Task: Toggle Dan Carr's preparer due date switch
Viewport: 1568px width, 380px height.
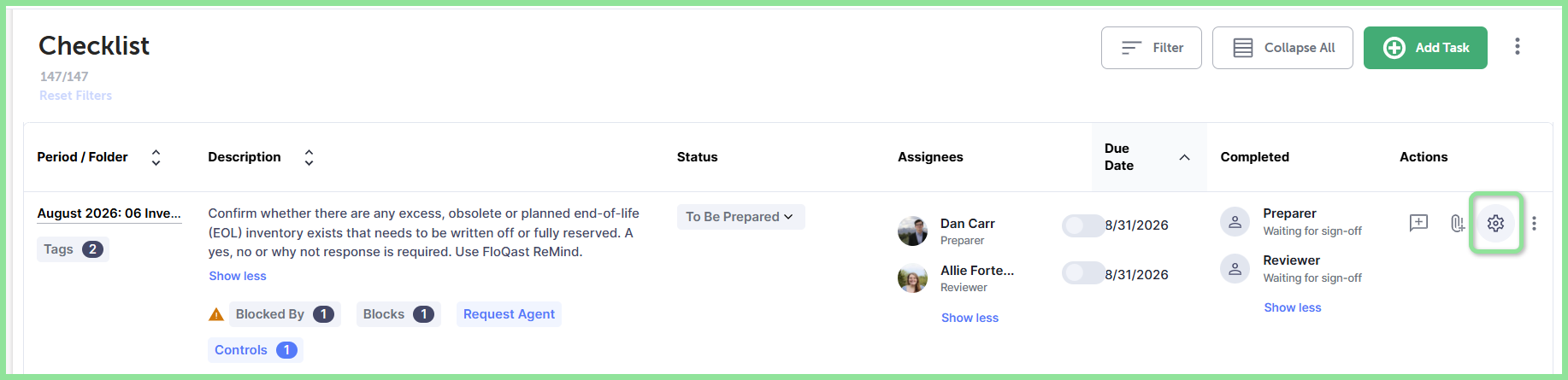Action: [1082, 225]
